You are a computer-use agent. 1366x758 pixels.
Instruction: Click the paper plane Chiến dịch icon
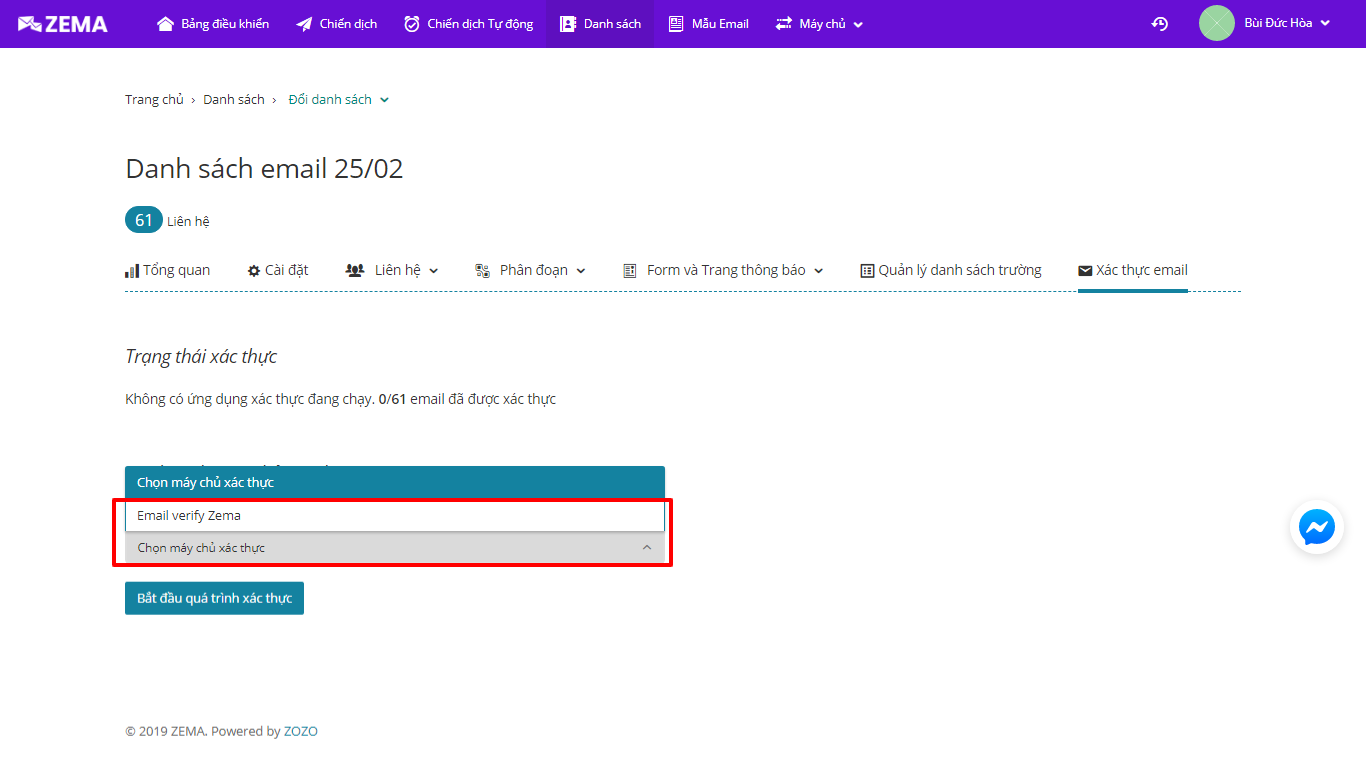coord(305,23)
